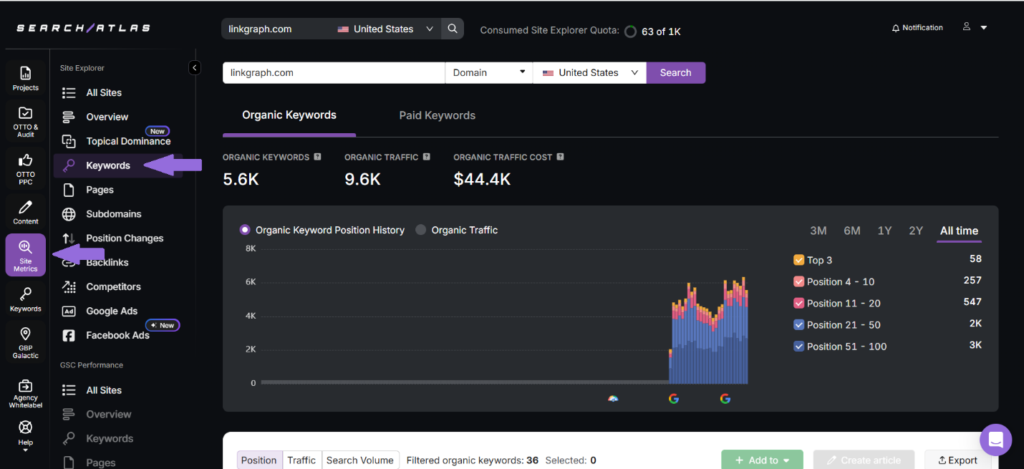This screenshot has height=469, width=1024.
Task: Open the user account menu
Action: [974, 27]
